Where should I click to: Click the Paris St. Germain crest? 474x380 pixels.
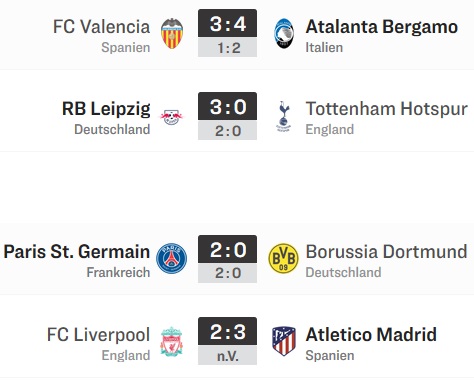tap(172, 259)
